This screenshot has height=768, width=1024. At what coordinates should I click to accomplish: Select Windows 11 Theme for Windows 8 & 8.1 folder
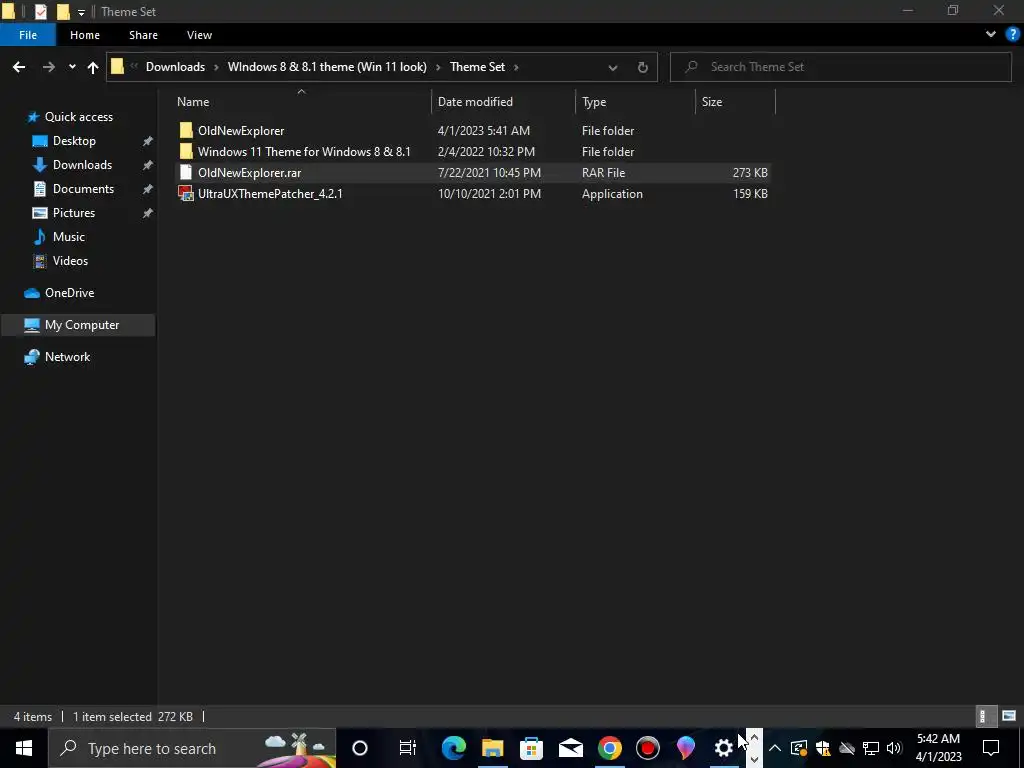pos(304,152)
